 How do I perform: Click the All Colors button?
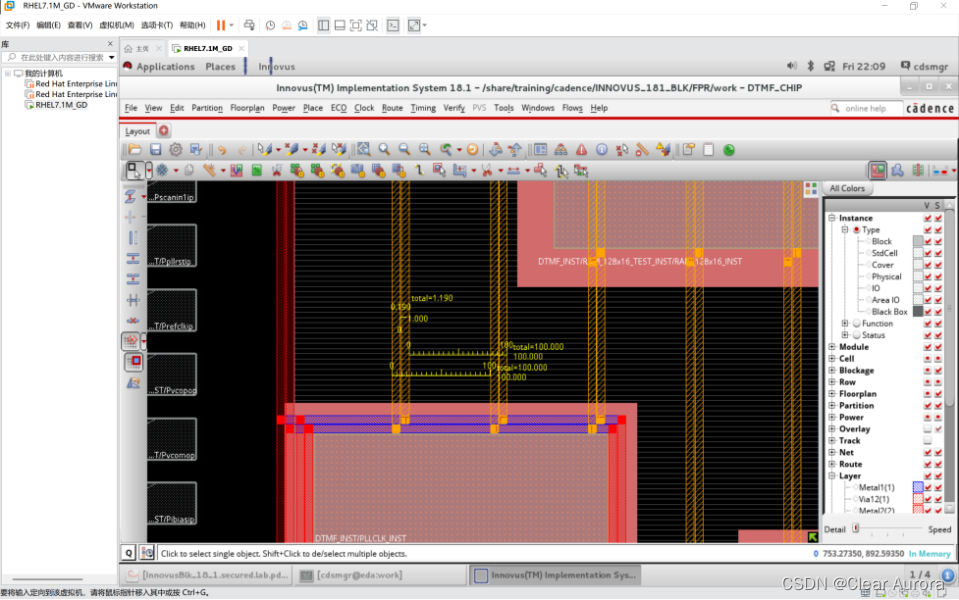click(x=847, y=188)
